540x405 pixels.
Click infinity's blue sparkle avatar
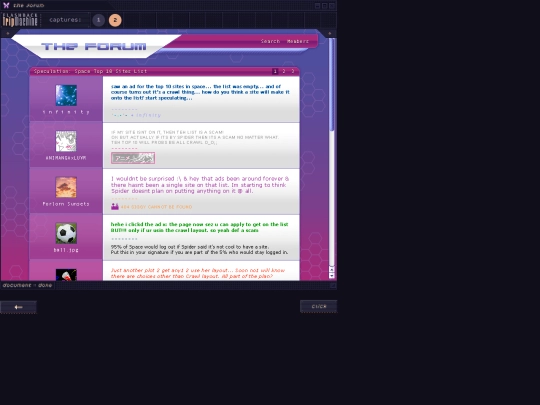coord(66,95)
